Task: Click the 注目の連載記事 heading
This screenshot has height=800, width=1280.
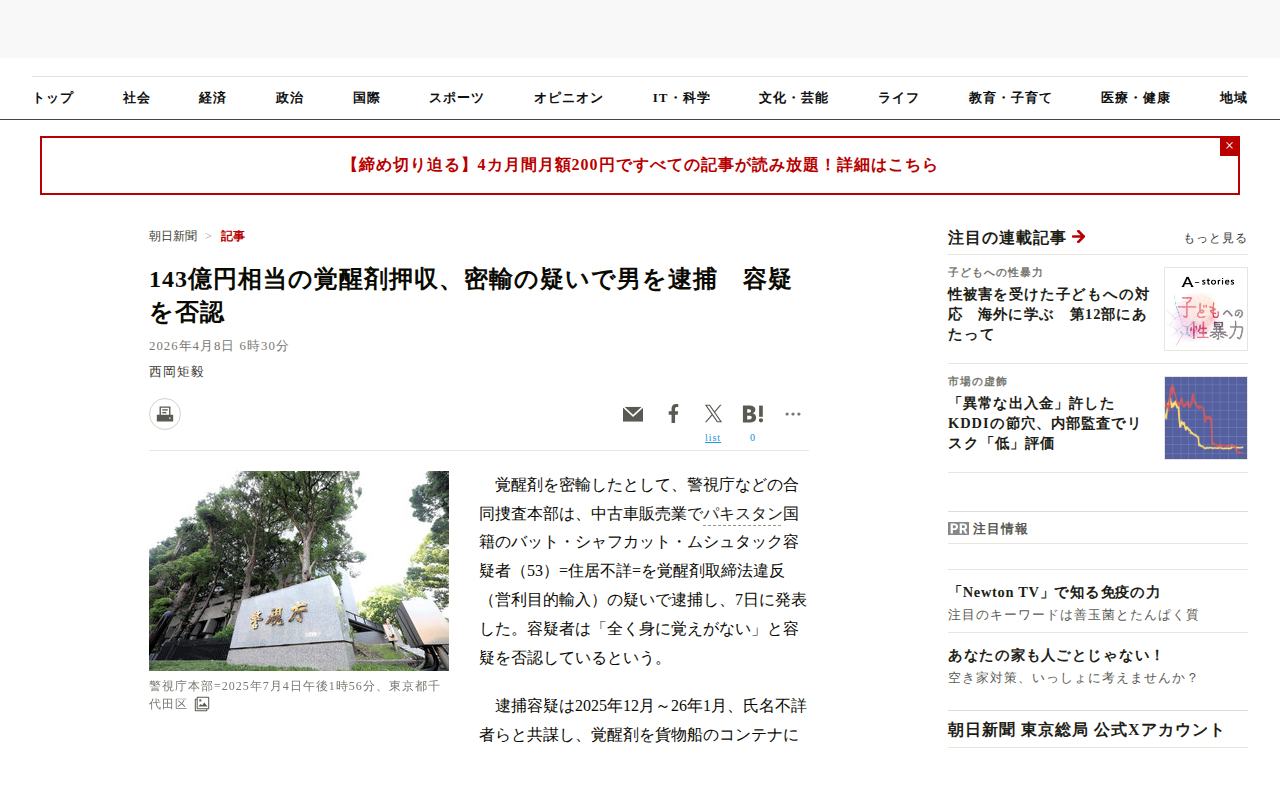Action: (x=1007, y=237)
